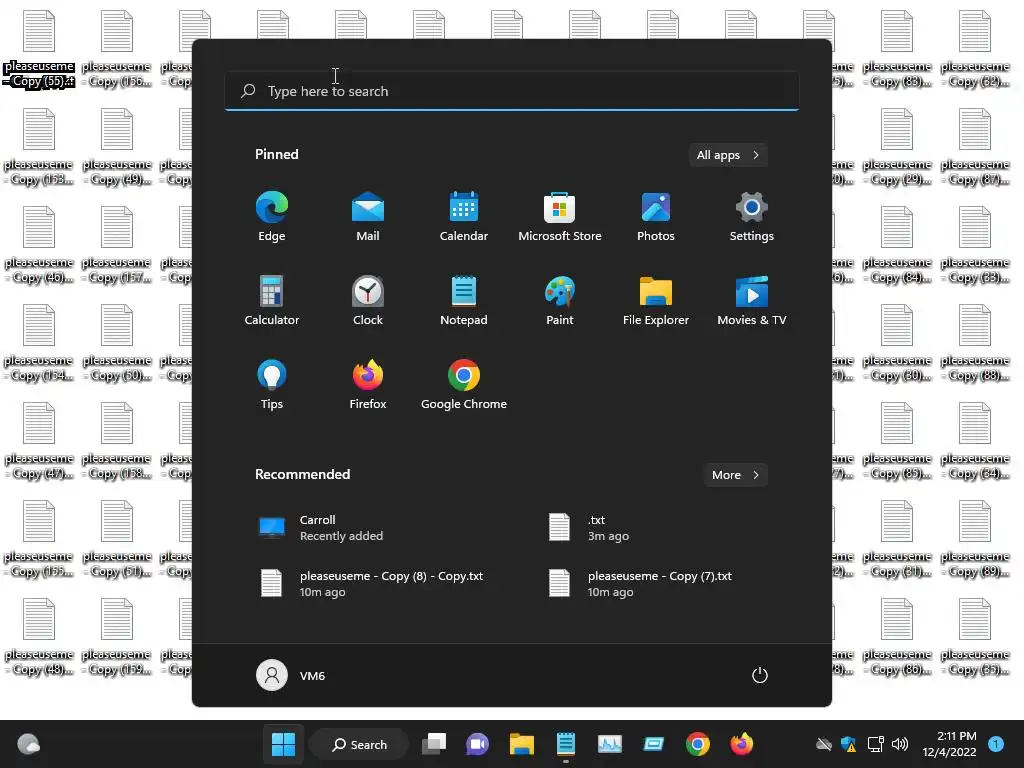Launch the Clock app
Screen dimensions: 1024x768
click(x=368, y=300)
